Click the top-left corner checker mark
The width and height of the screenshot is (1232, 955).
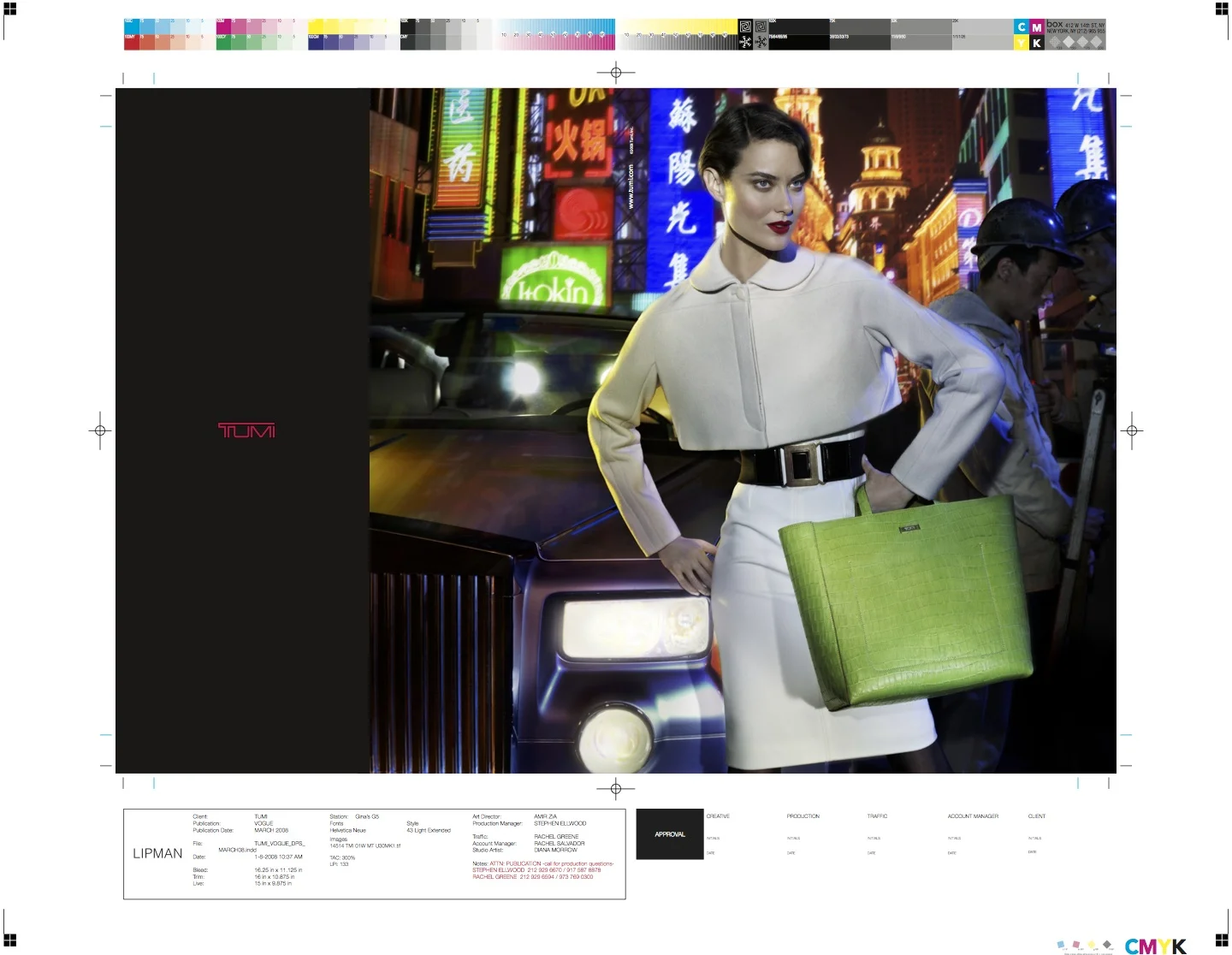click(9, 9)
